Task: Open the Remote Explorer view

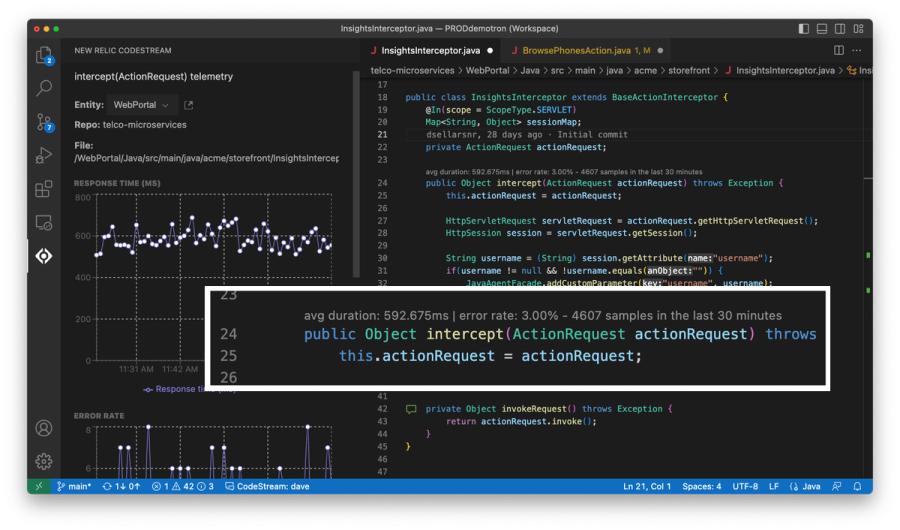Action: click(44, 222)
